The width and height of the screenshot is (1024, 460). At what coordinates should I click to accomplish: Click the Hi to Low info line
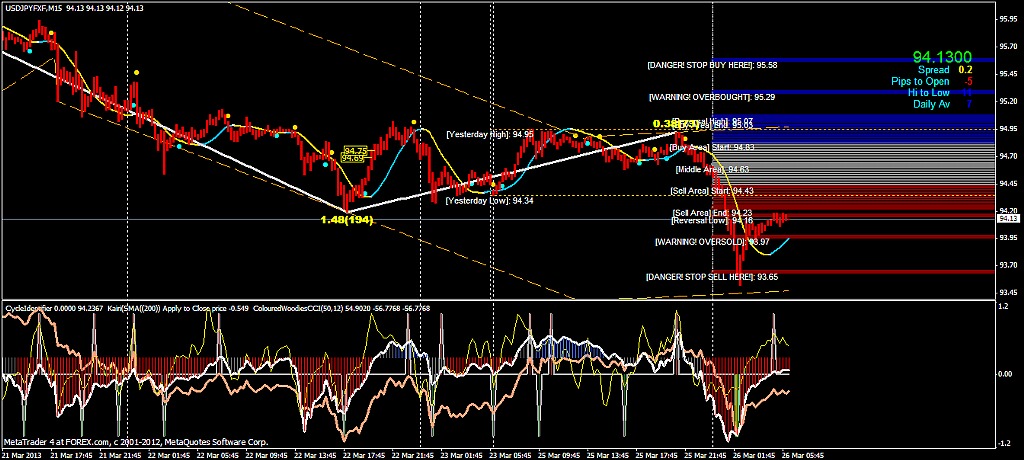pos(940,93)
